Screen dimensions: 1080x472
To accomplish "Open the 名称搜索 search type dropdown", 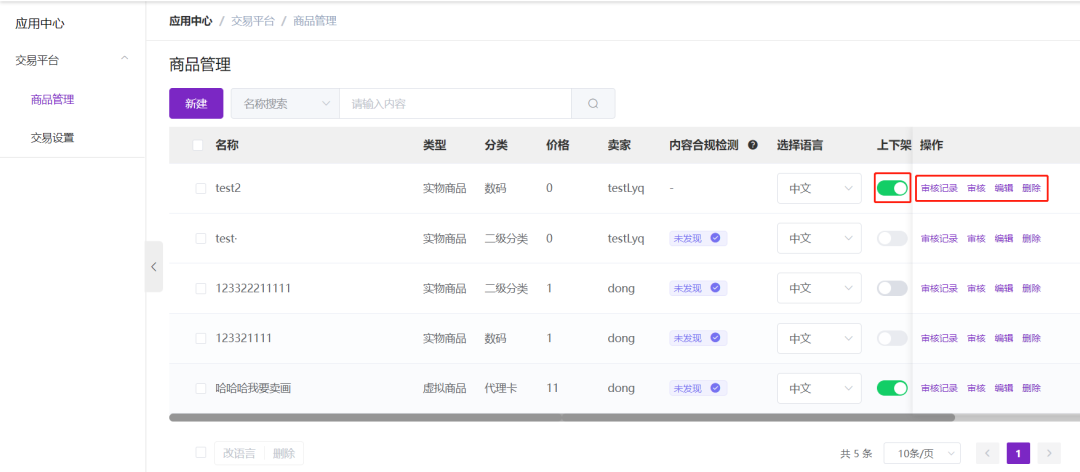I will [x=285, y=104].
